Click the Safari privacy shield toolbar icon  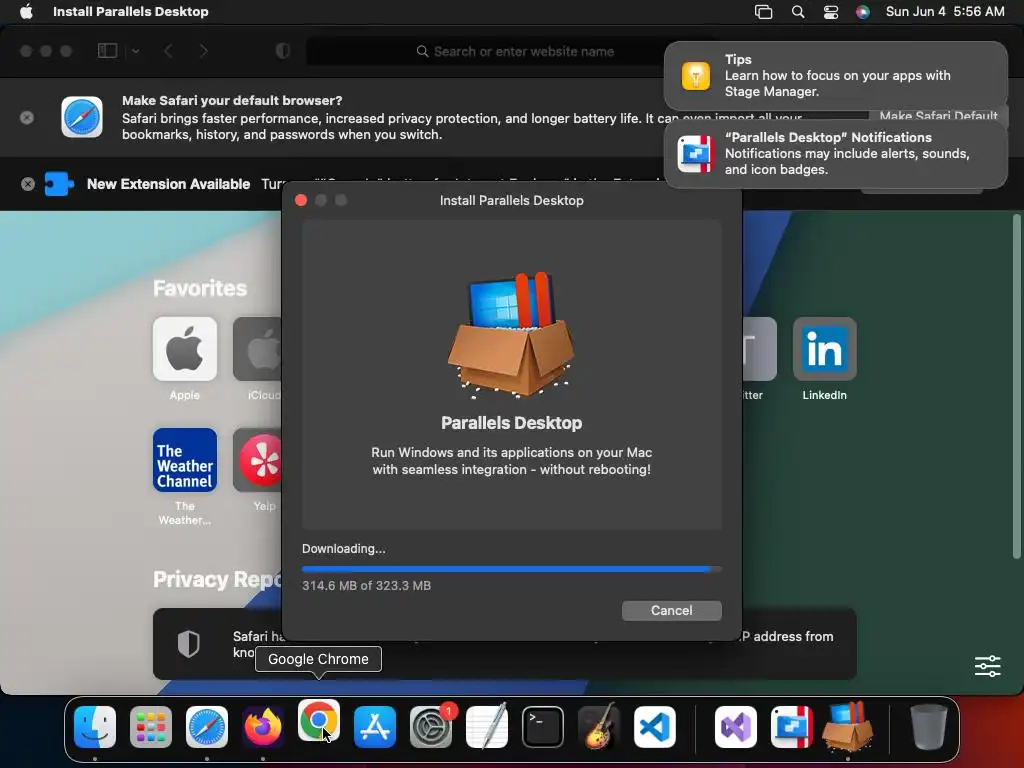click(283, 51)
